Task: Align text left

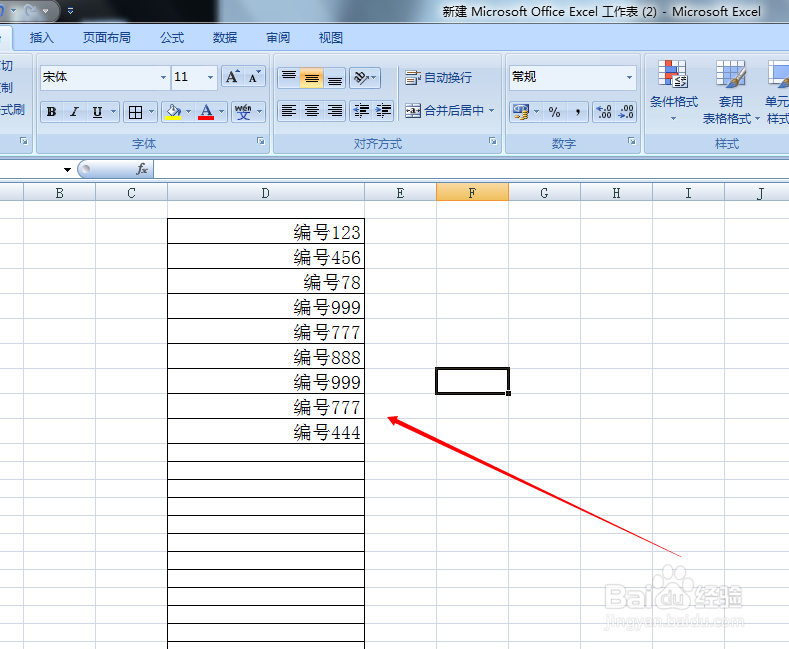Action: (289, 111)
